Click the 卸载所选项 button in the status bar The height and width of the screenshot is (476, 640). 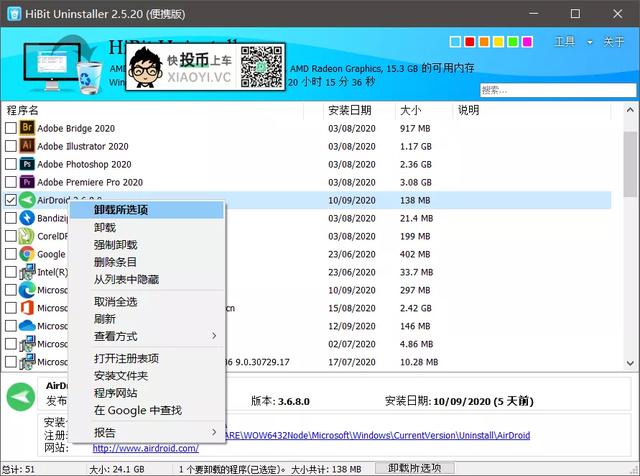[x=414, y=468]
